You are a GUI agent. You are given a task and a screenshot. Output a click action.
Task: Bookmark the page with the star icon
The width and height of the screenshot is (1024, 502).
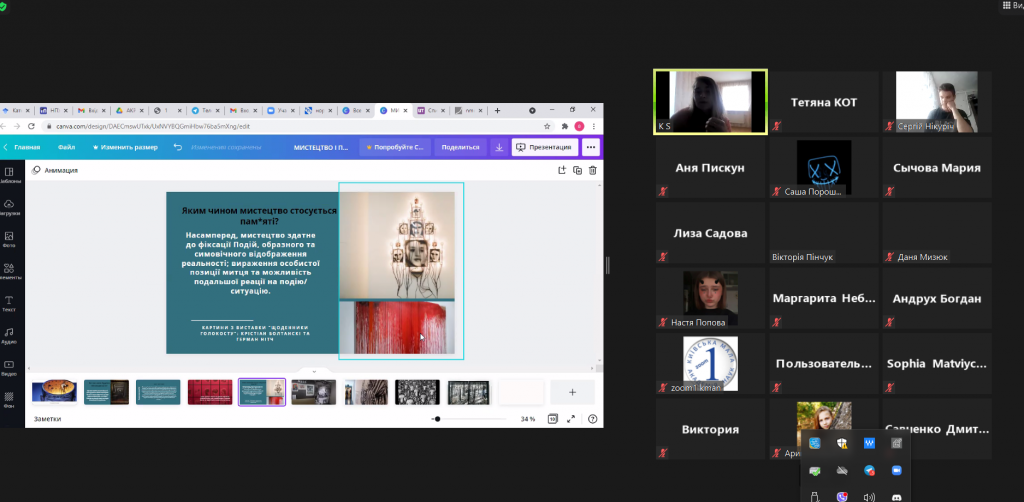click(x=547, y=126)
